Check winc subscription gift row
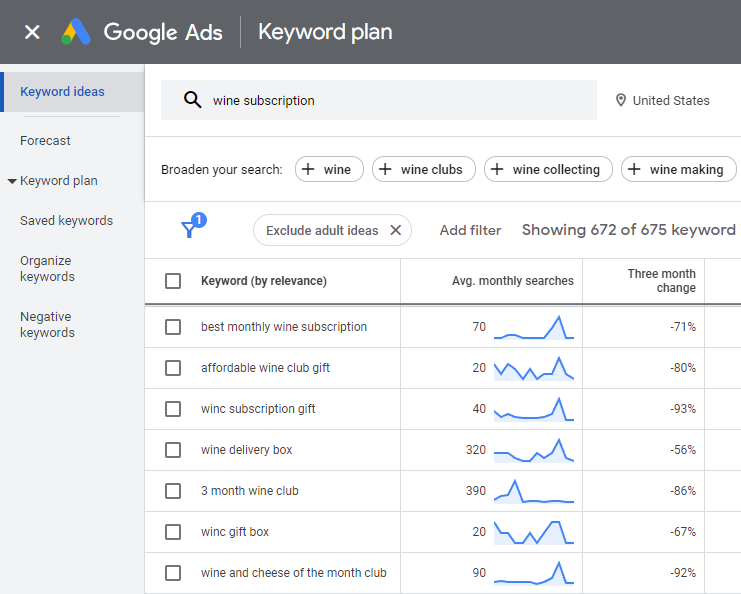The height and width of the screenshot is (594, 741). (173, 409)
